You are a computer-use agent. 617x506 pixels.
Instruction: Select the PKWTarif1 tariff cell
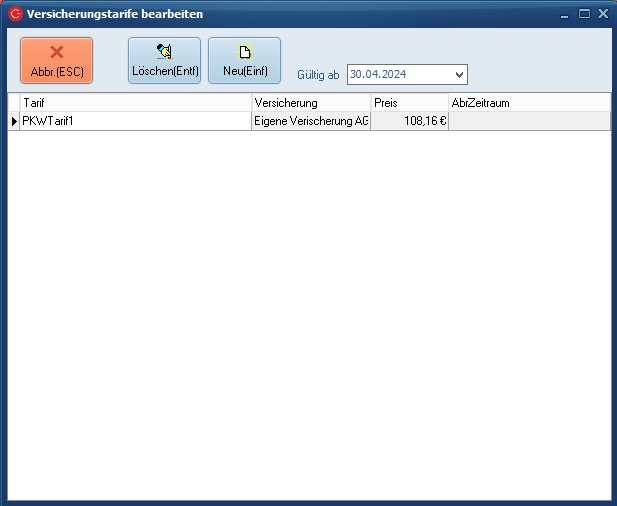point(135,121)
